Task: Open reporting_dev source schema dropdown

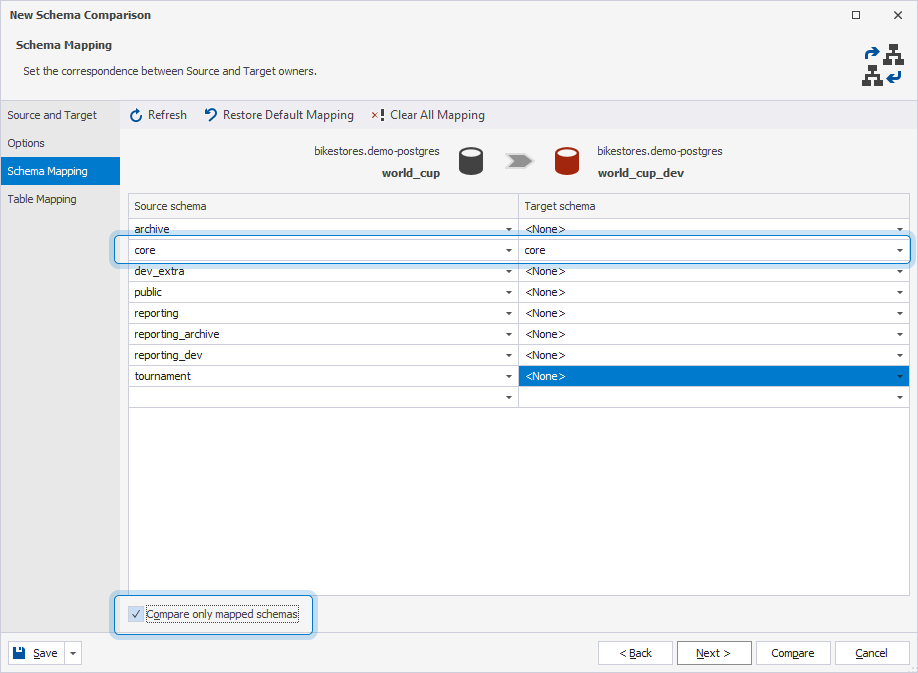Action: (509, 356)
